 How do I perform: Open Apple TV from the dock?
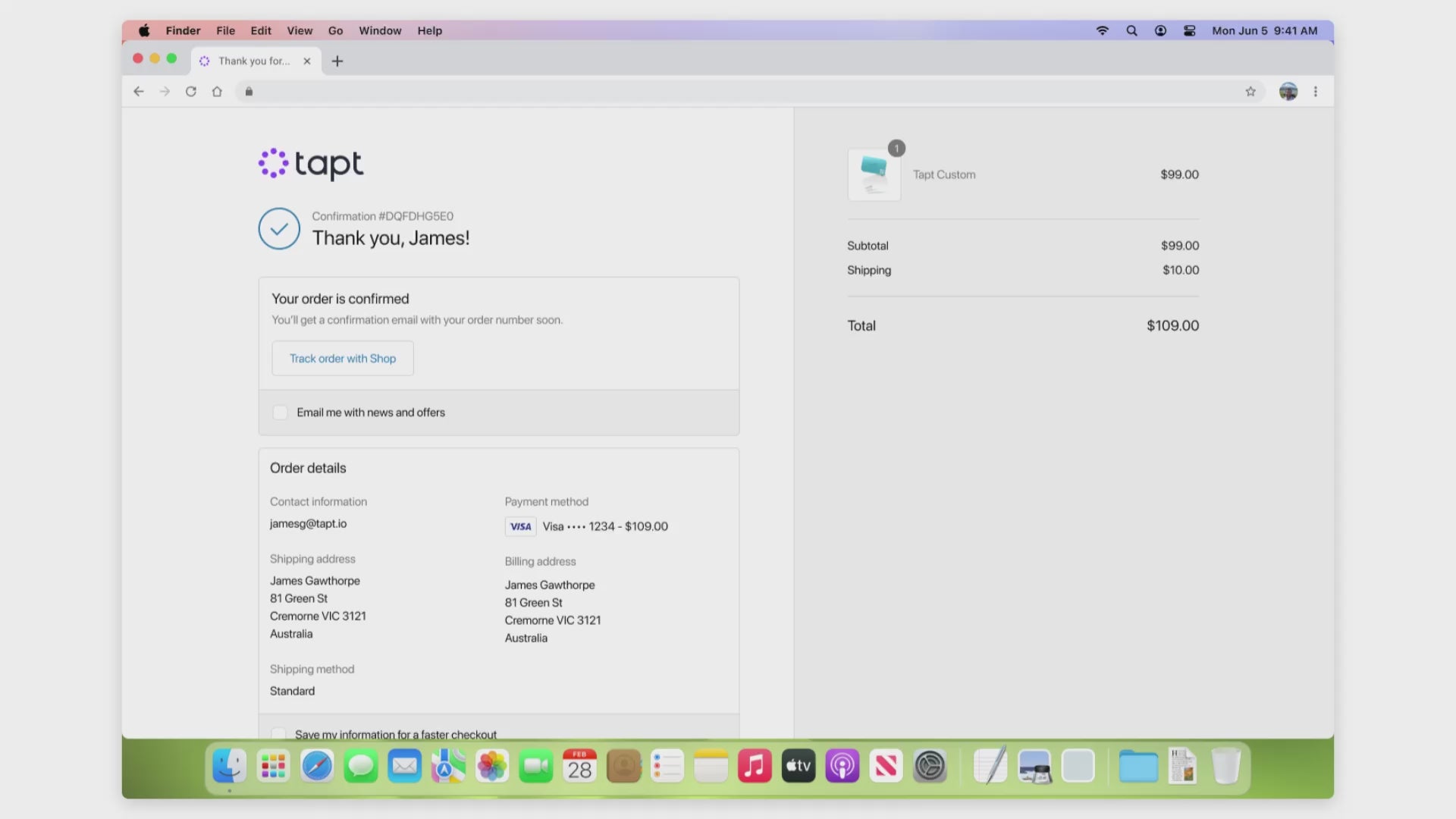pyautogui.click(x=799, y=766)
